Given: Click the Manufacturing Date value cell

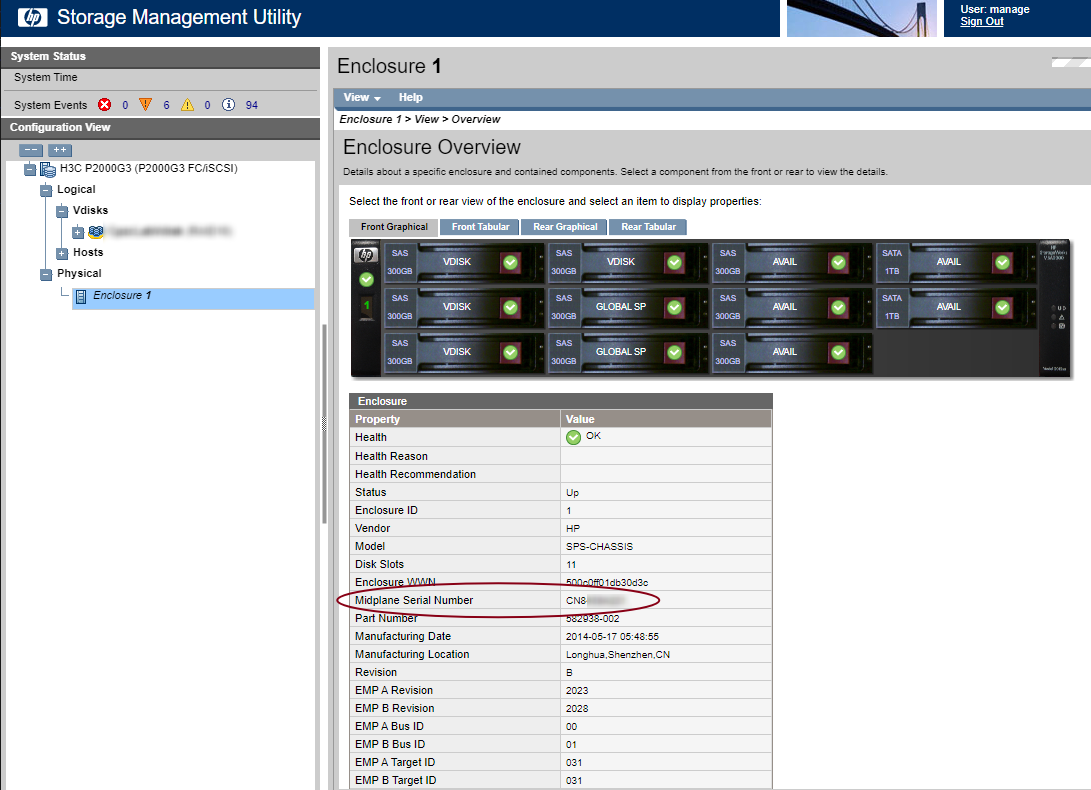Looking at the screenshot, I should [666, 637].
